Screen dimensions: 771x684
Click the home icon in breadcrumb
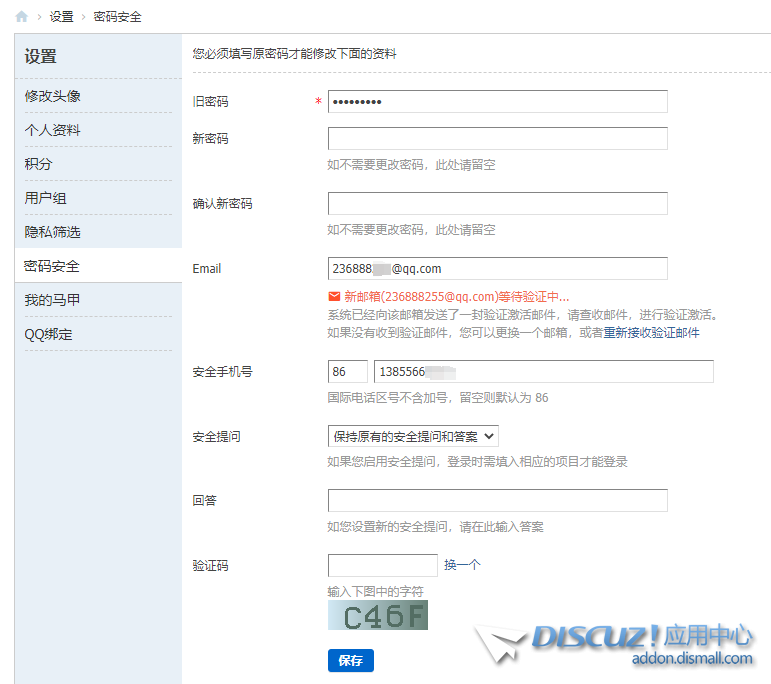[22, 17]
